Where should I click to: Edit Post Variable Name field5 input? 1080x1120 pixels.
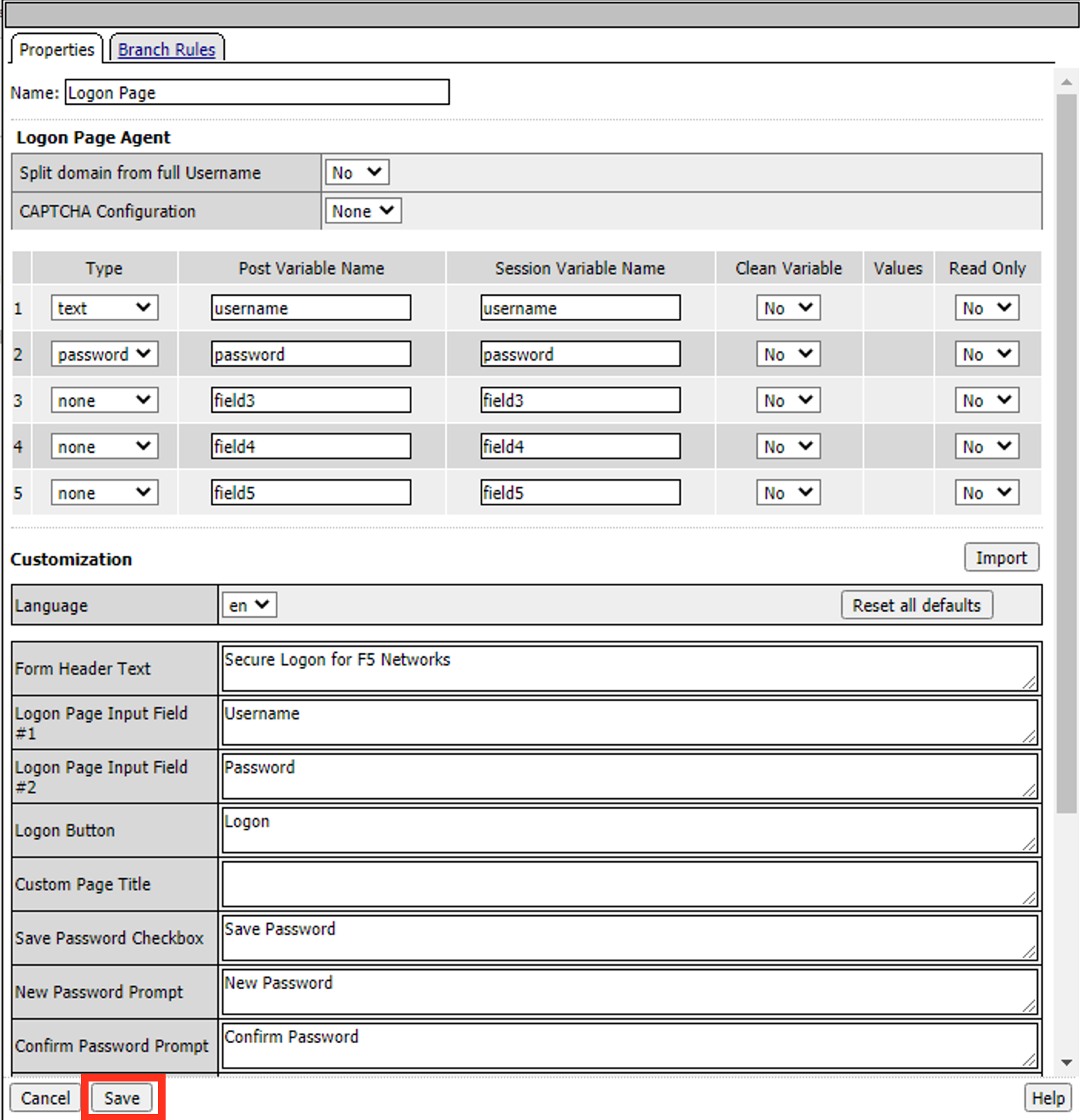click(x=311, y=493)
